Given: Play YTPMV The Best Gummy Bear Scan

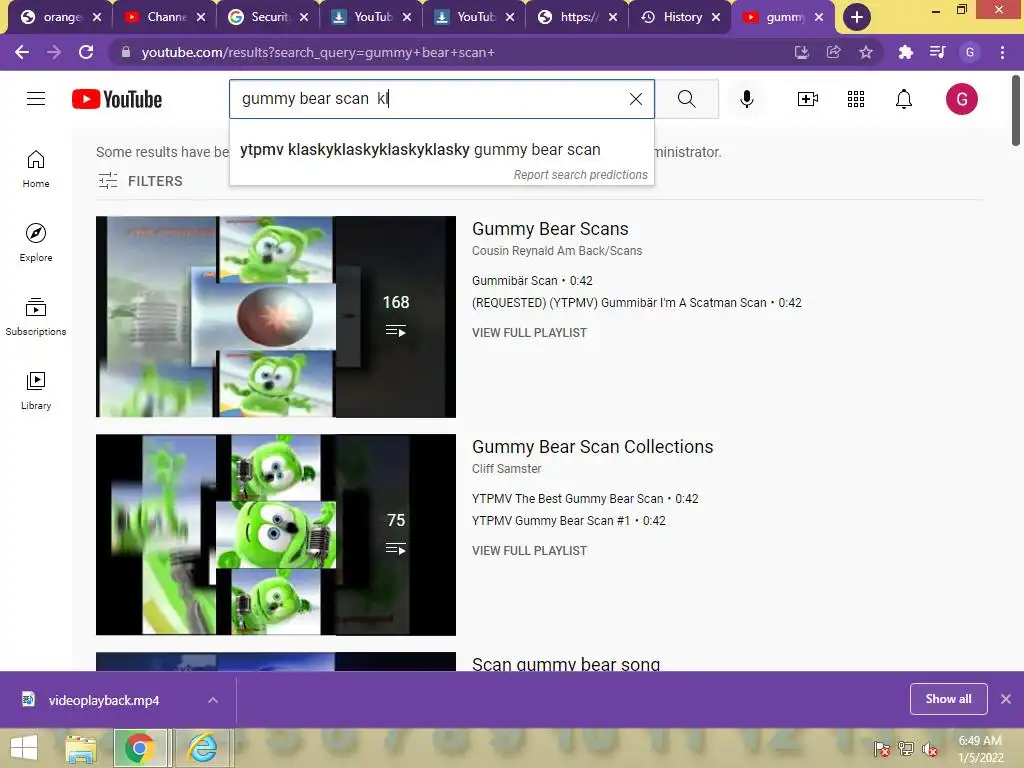Looking at the screenshot, I should 584,499.
